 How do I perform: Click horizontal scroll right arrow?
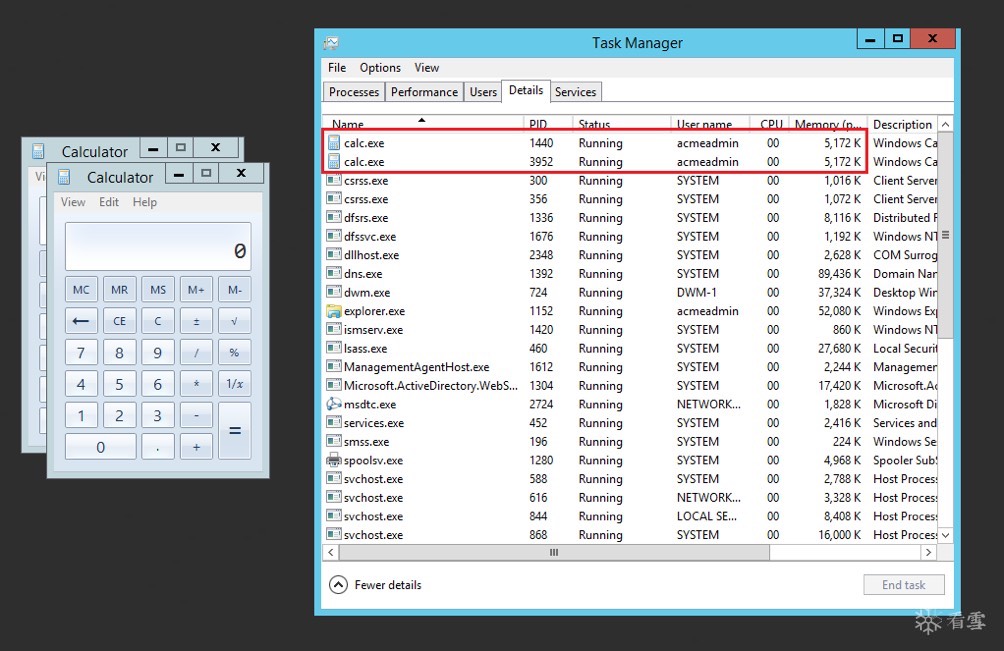[x=928, y=552]
